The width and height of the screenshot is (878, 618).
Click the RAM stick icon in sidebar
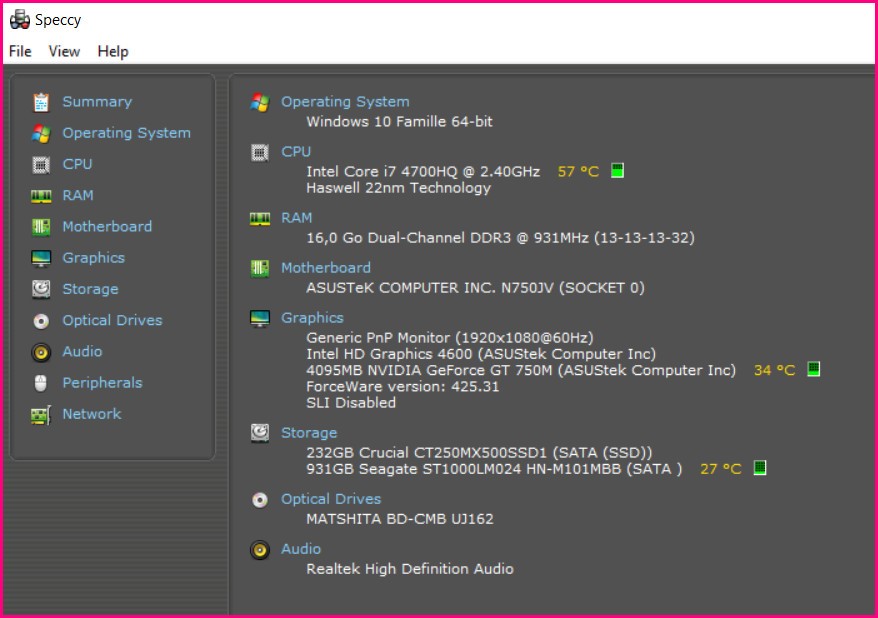click(41, 196)
